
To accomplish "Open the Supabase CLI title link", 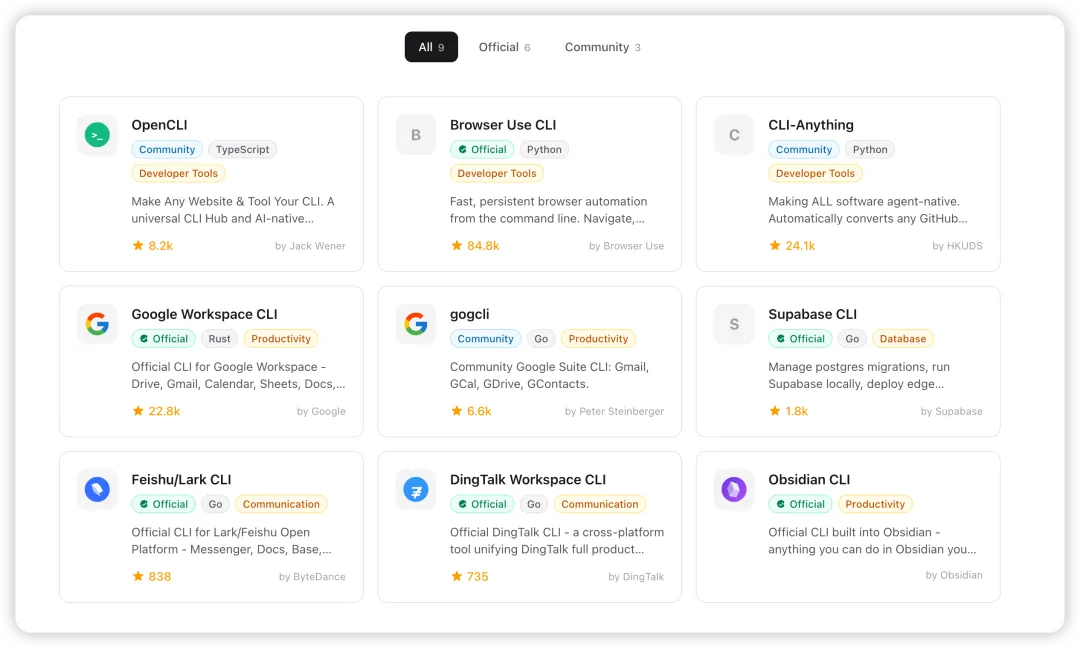I will tap(812, 314).
